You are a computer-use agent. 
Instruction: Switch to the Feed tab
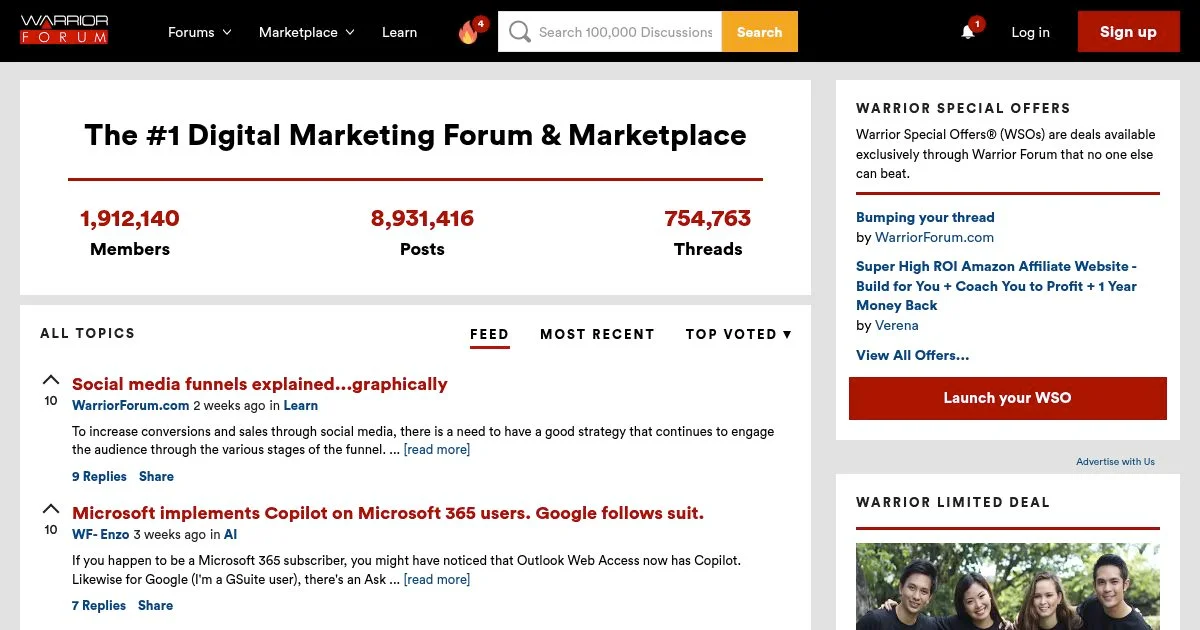pos(490,334)
